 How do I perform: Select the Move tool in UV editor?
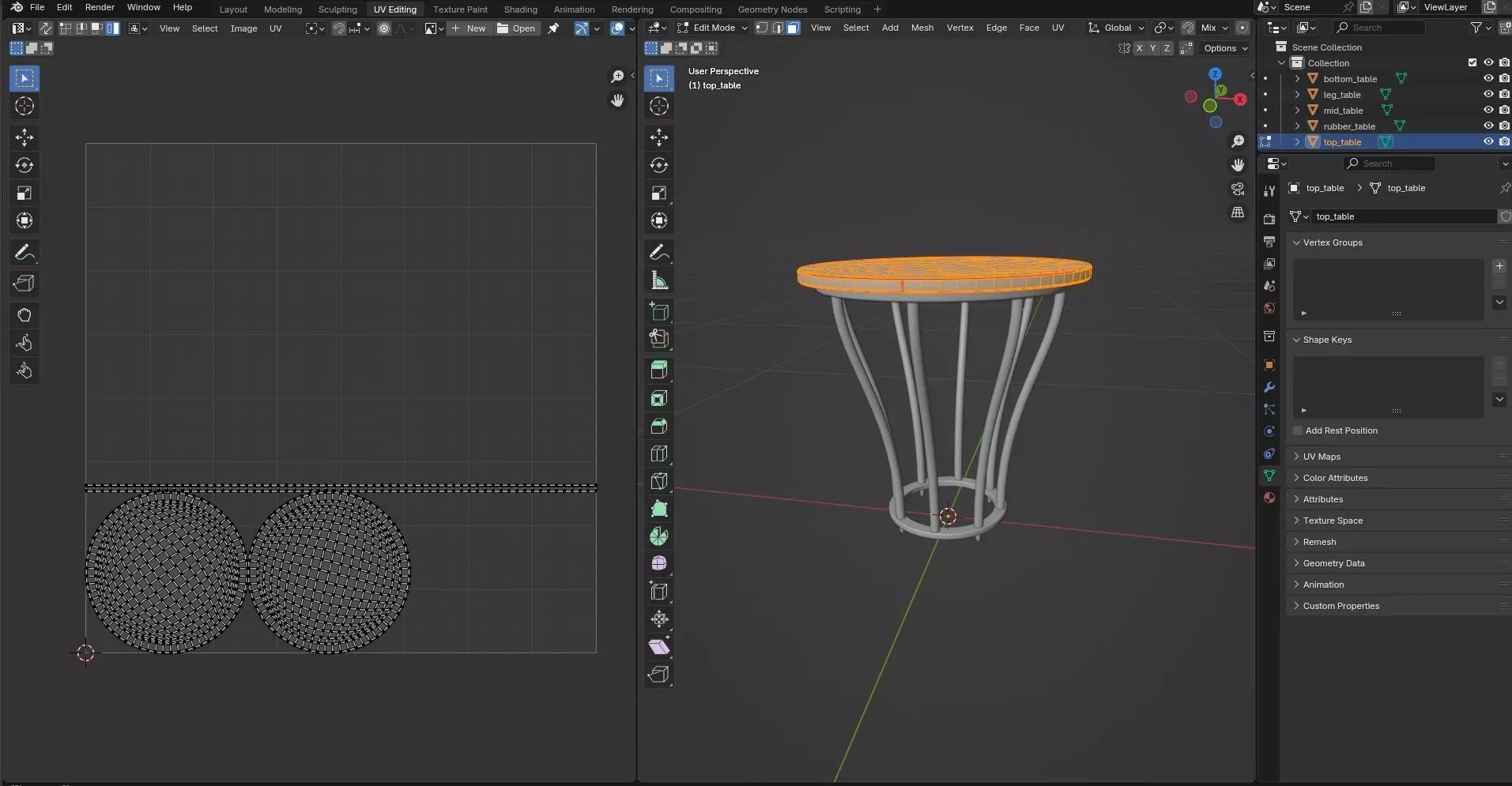coord(25,137)
